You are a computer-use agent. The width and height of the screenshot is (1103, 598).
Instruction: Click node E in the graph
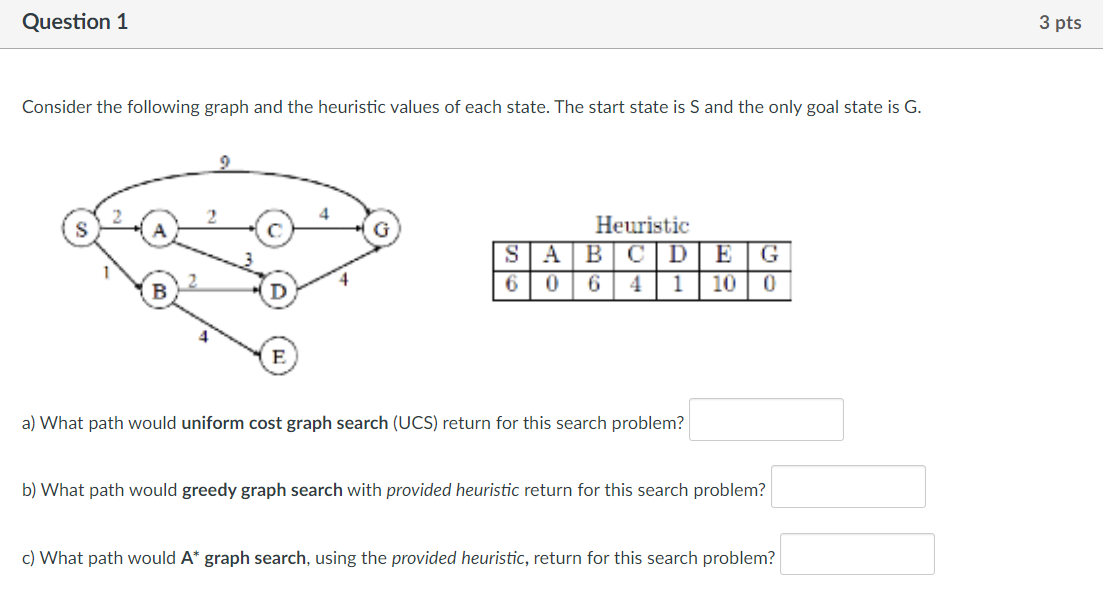279,356
